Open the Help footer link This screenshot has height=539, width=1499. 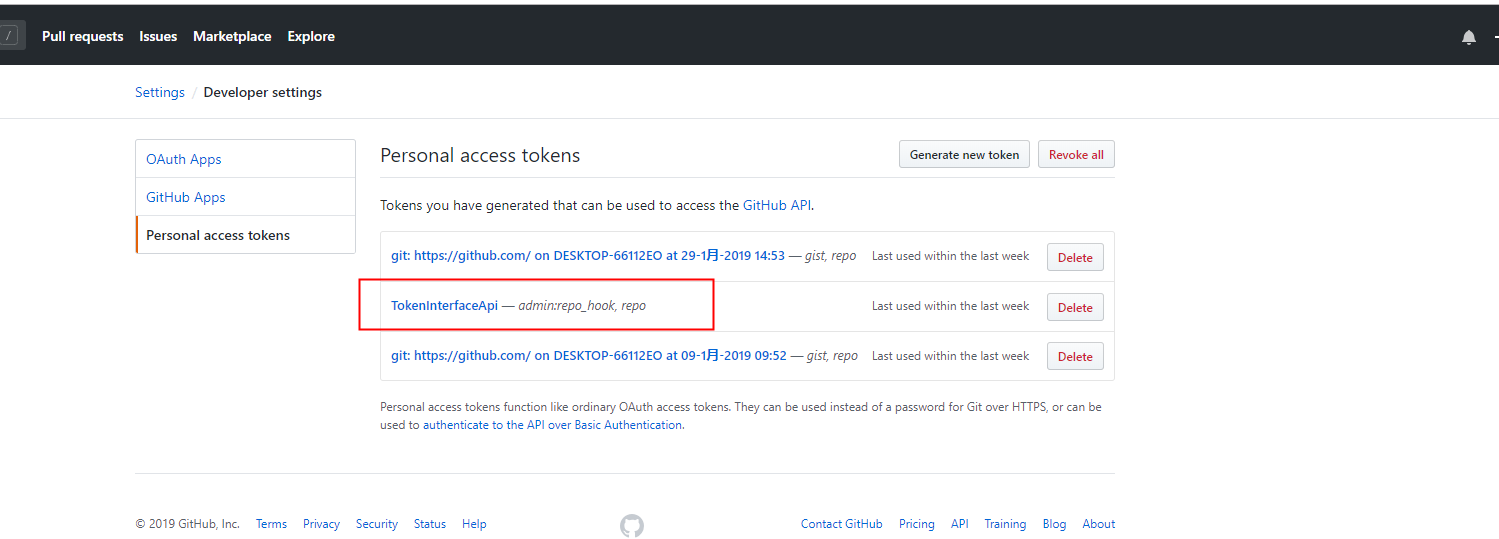pos(474,524)
